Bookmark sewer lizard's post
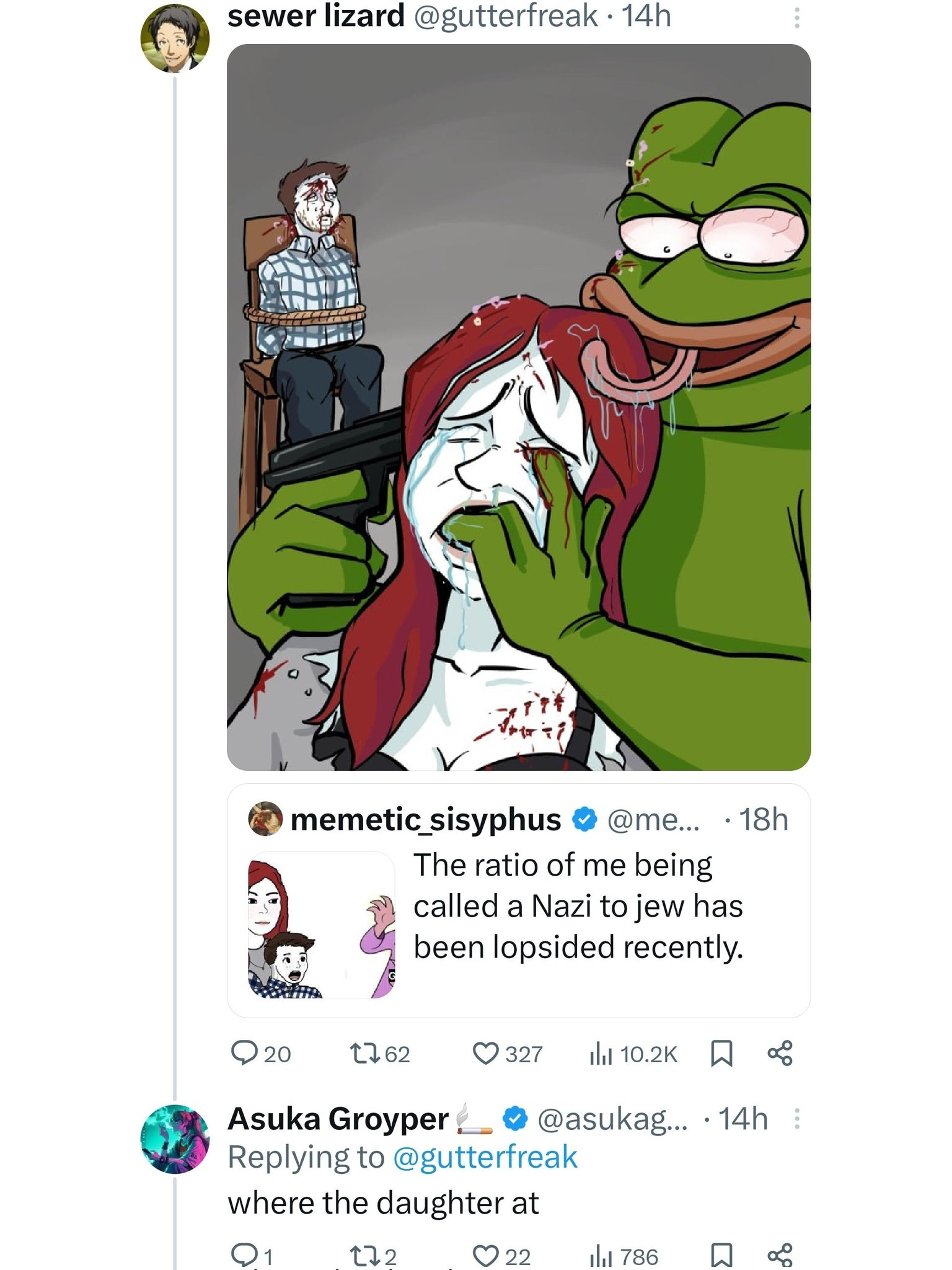 [x=721, y=1053]
